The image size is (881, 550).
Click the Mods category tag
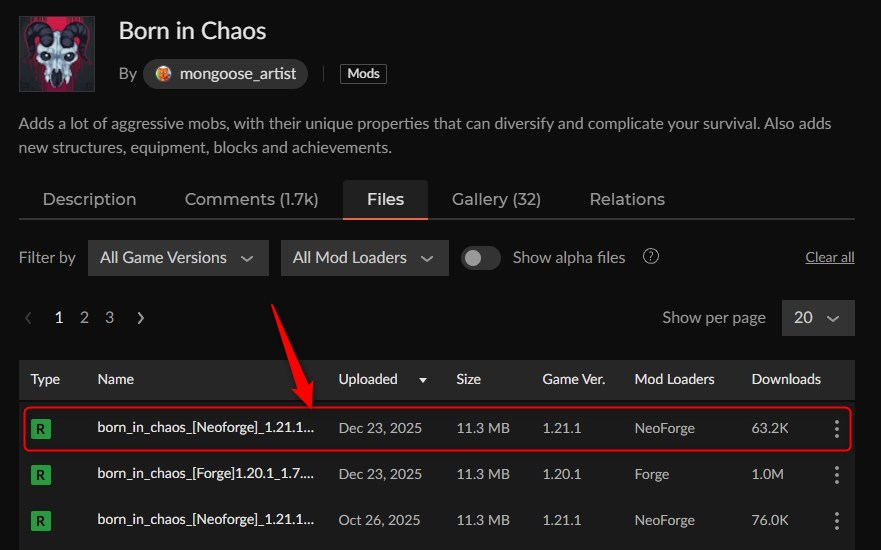363,74
